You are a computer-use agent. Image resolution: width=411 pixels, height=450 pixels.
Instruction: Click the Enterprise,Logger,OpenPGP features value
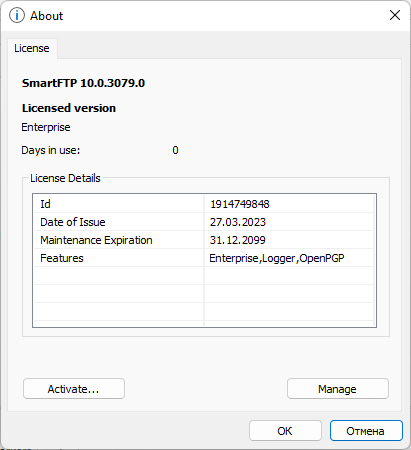(277, 258)
